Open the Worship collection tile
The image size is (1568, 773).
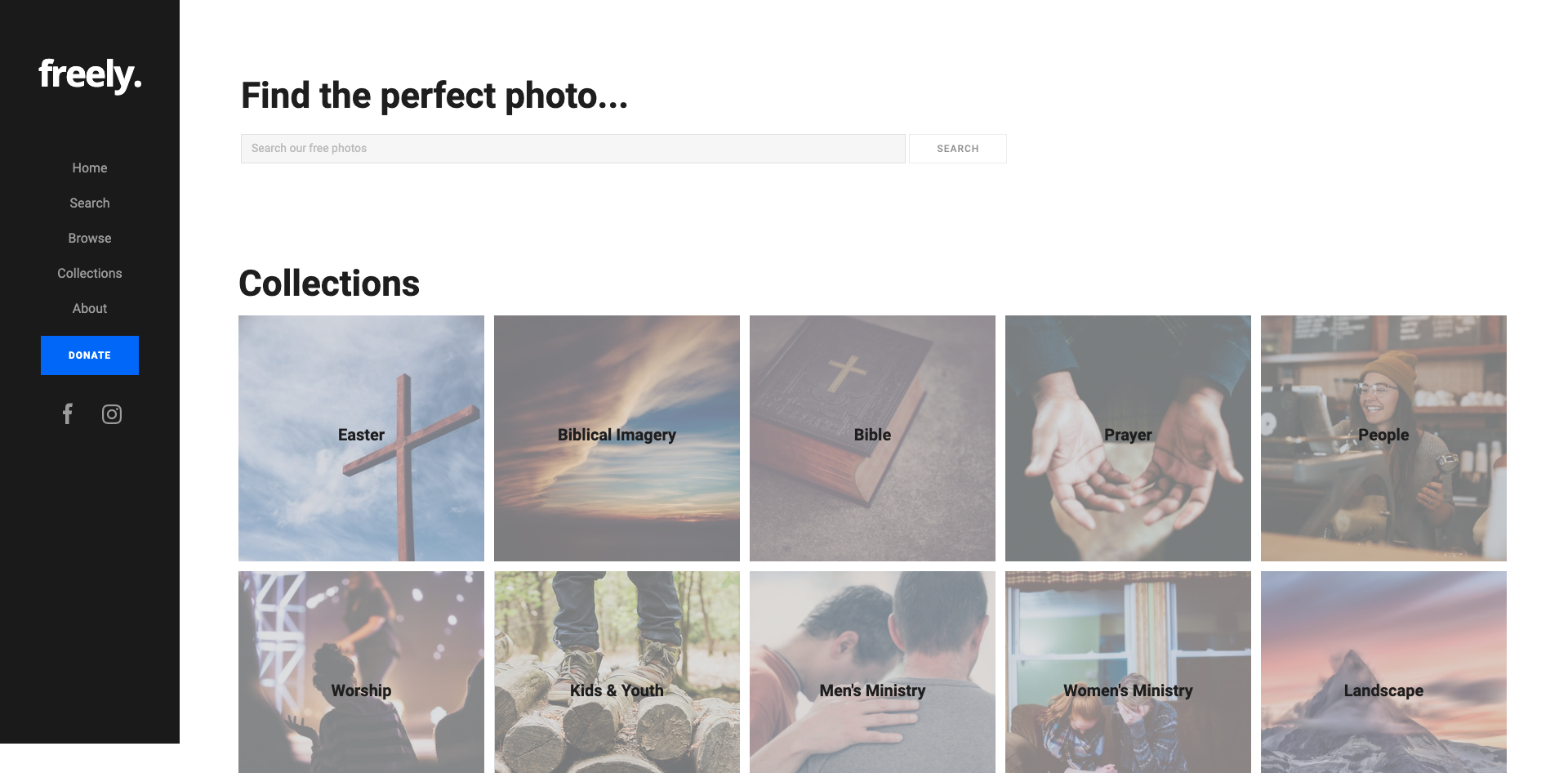coord(361,672)
